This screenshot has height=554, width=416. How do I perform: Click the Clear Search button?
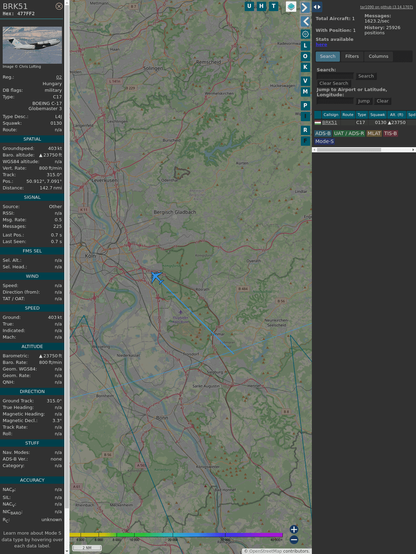point(334,83)
